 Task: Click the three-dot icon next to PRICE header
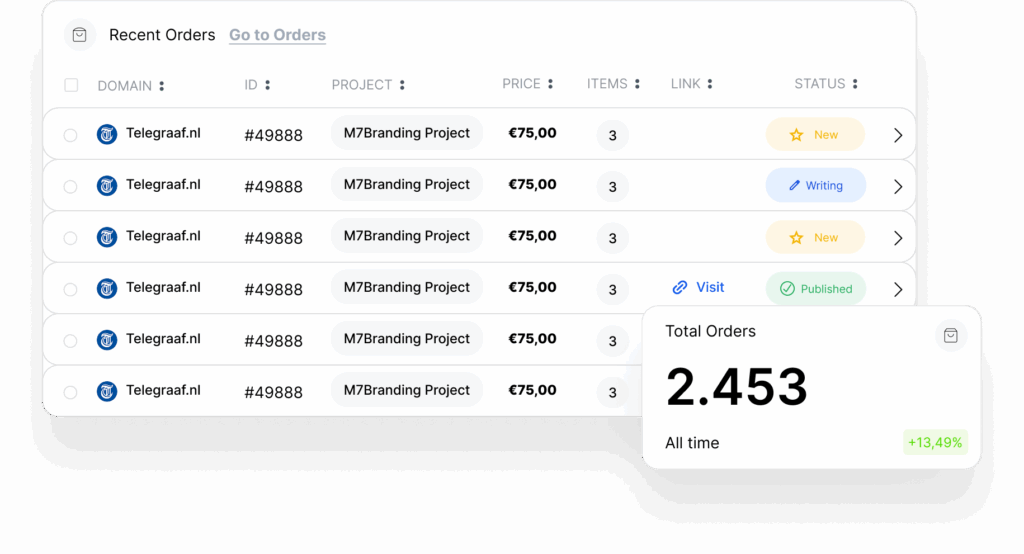[x=551, y=85]
